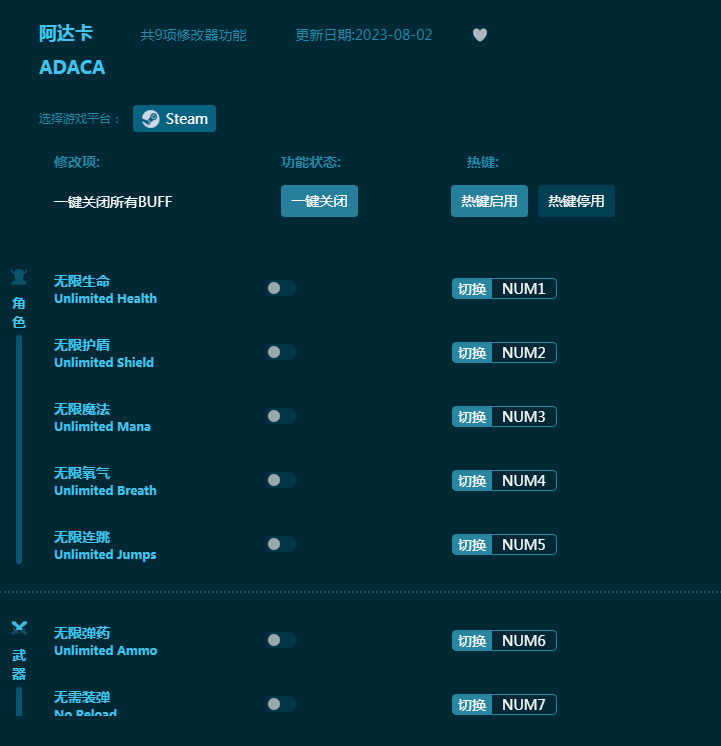Click the 热键启用 button
This screenshot has height=746, width=721.
coord(489,201)
